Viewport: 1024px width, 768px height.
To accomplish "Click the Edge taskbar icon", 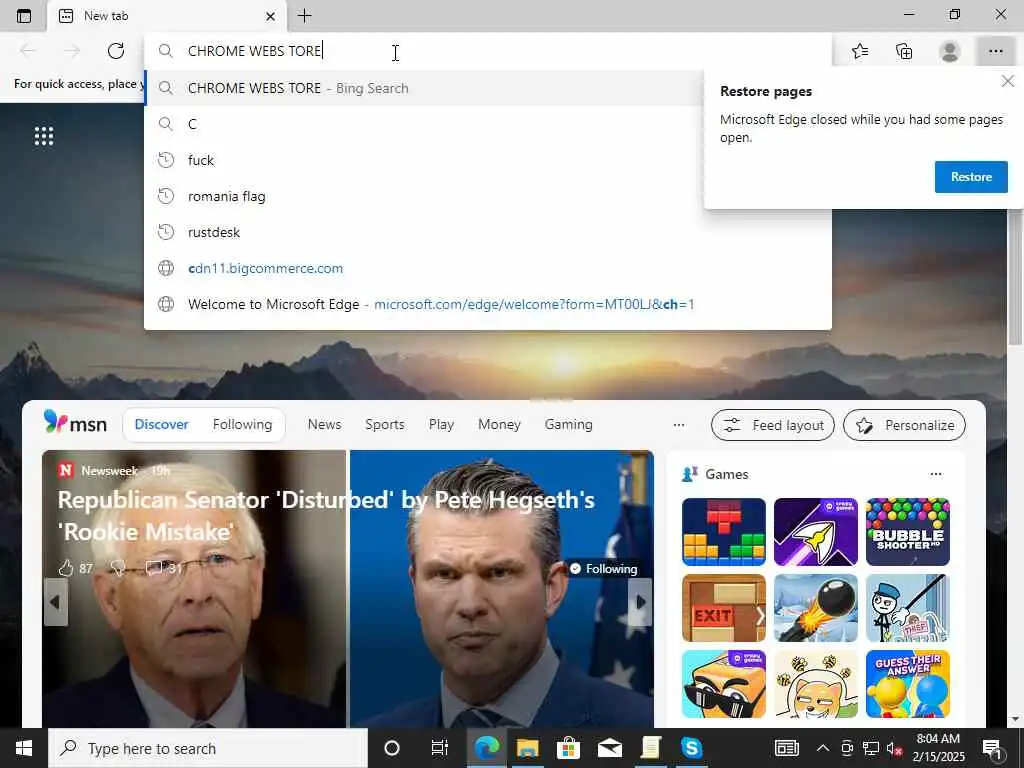I will coord(487,748).
